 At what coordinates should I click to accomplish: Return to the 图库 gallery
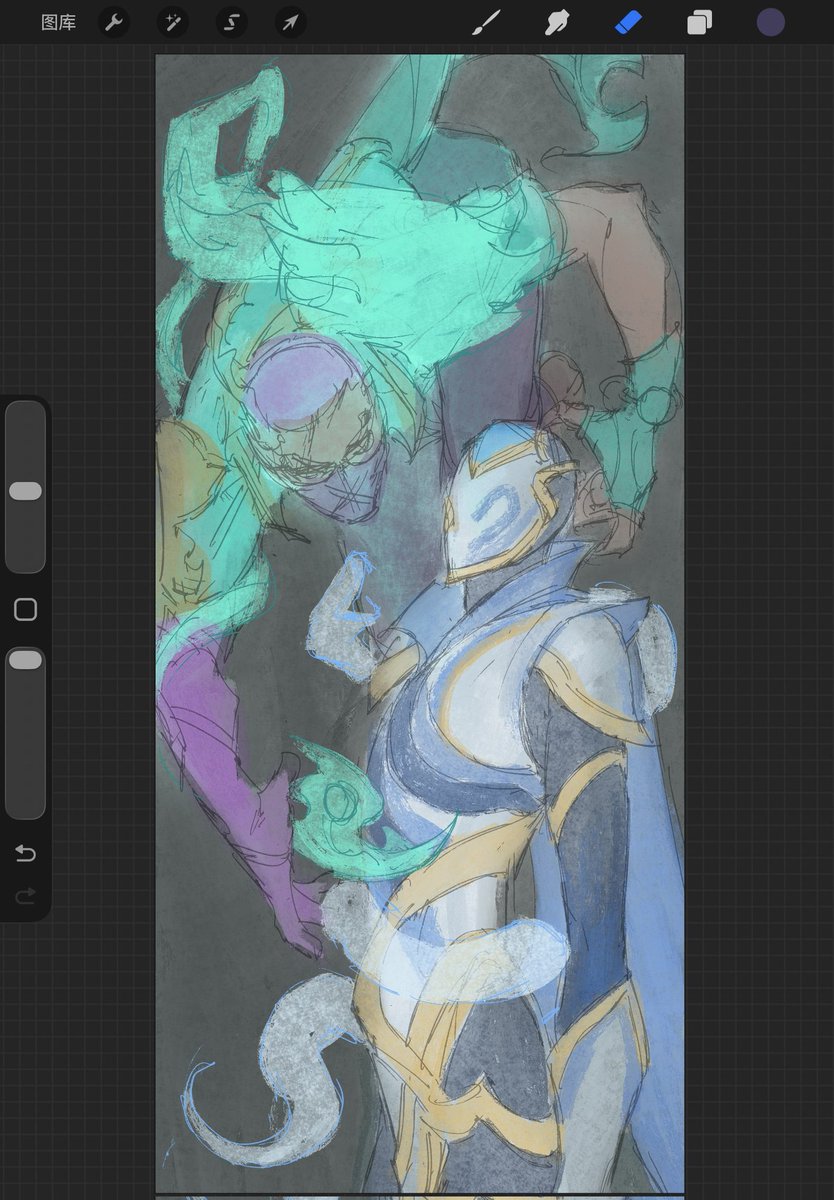tap(57, 21)
